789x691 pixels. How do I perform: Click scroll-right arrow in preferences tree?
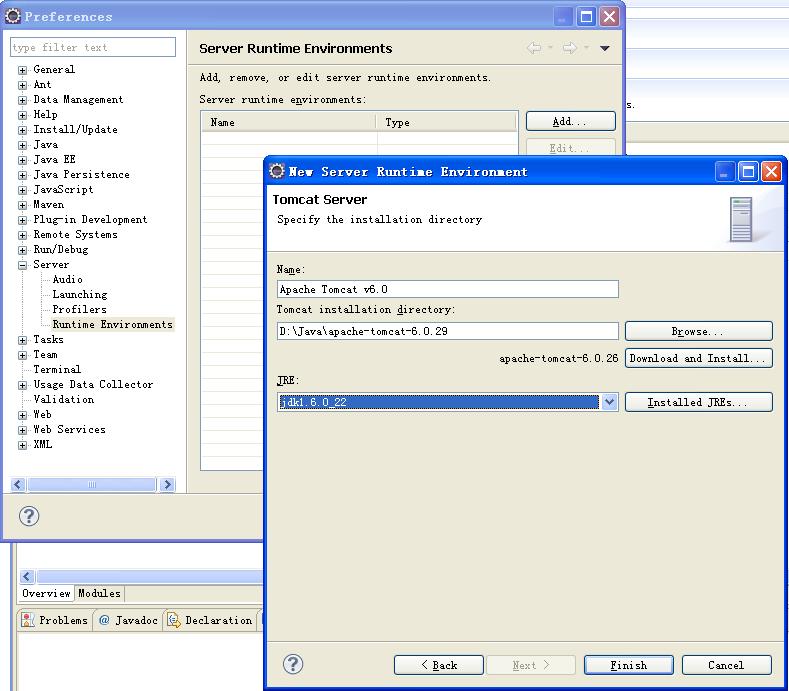pos(168,485)
